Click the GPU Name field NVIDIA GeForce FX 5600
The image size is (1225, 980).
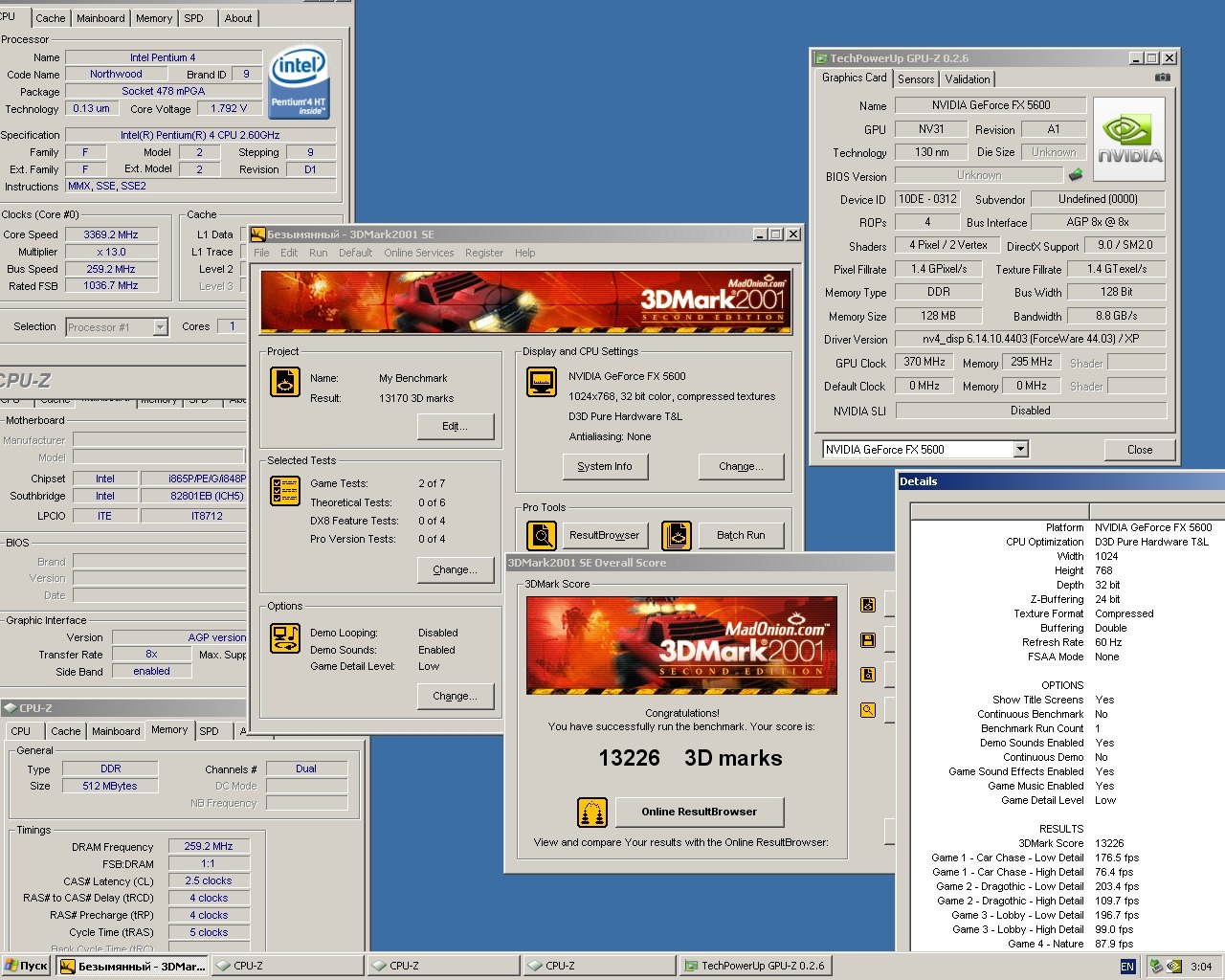pos(991,105)
